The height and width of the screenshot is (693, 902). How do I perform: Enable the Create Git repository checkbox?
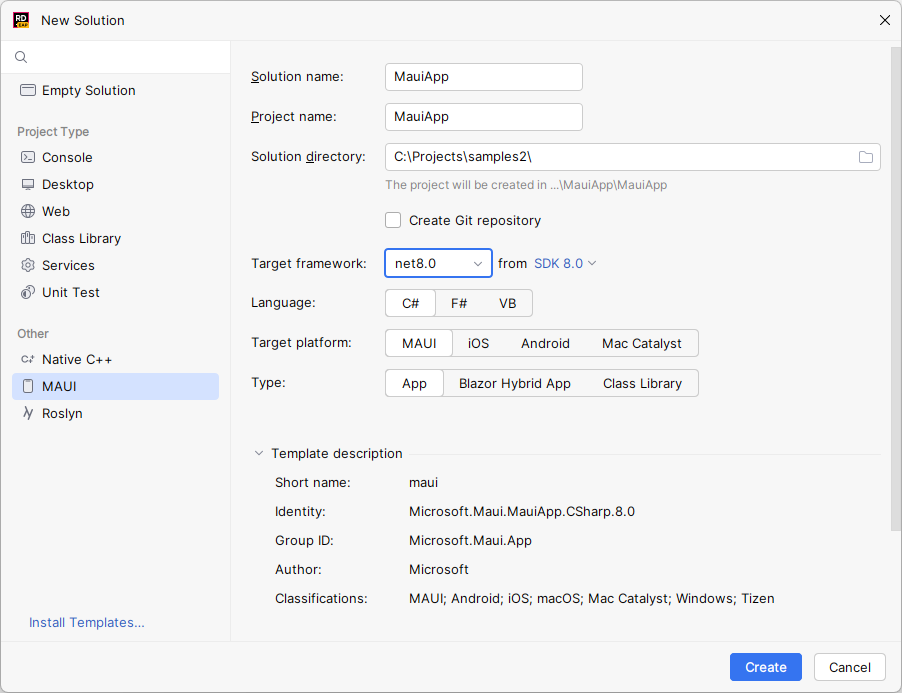coord(393,220)
